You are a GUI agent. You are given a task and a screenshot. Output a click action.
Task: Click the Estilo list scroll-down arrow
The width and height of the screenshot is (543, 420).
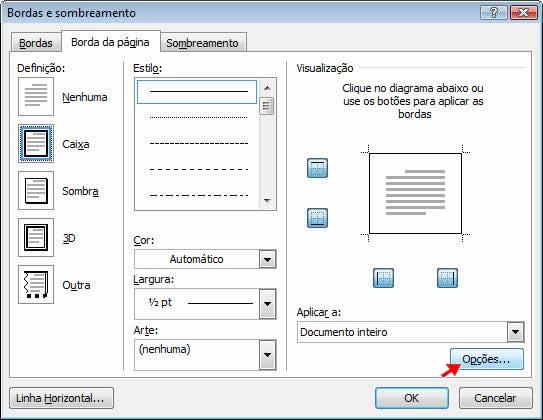pyautogui.click(x=267, y=201)
